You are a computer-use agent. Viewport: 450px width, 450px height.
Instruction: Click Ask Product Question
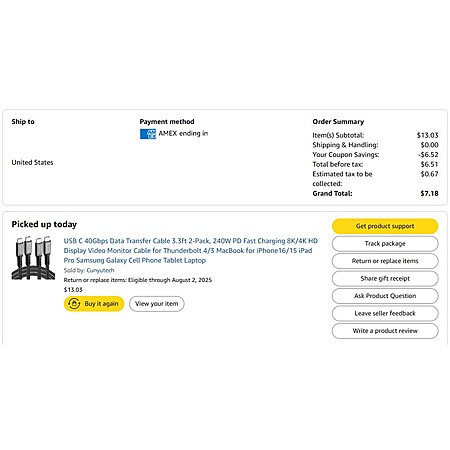(385, 296)
